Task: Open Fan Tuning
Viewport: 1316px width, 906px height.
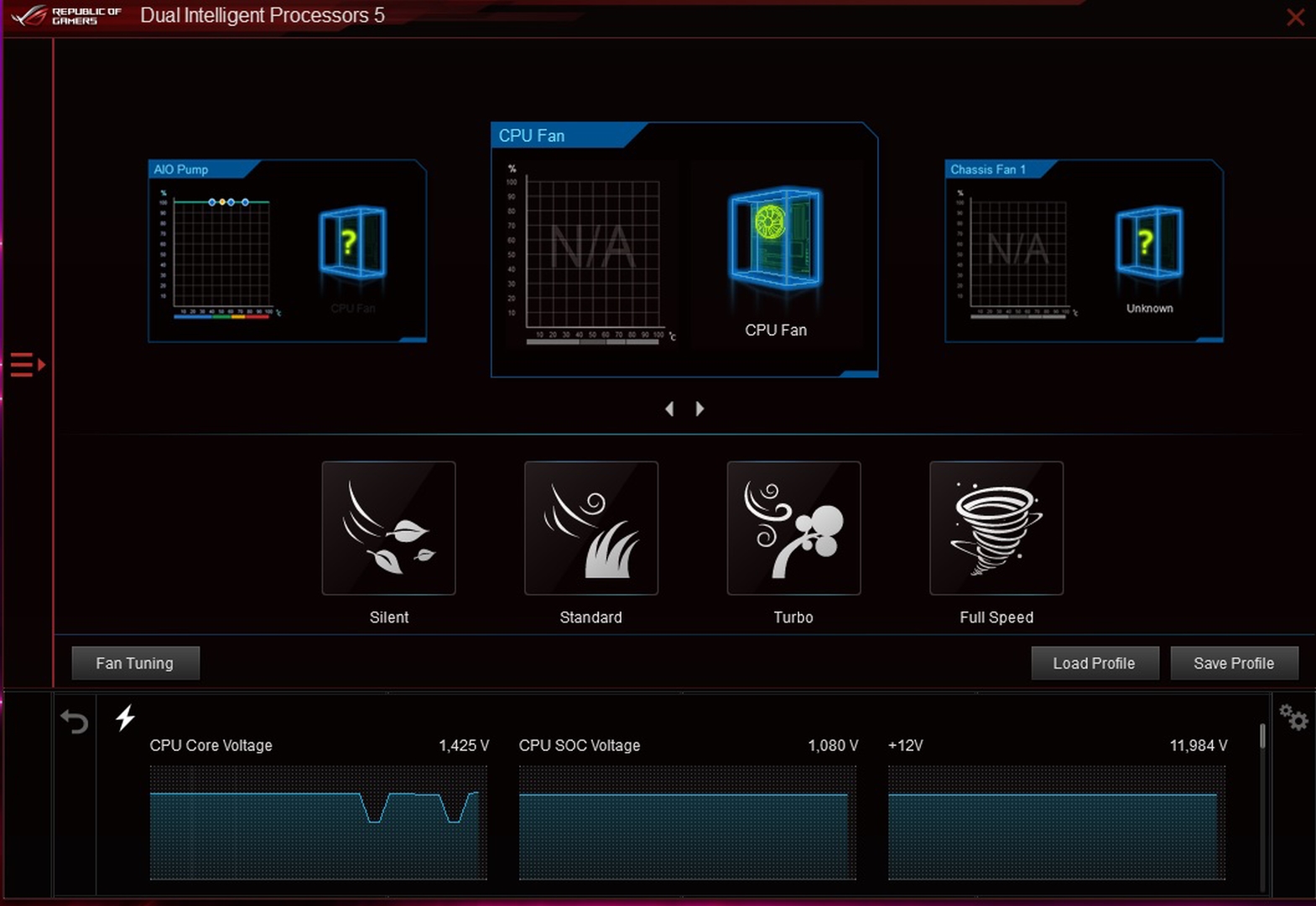Action: click(x=135, y=663)
